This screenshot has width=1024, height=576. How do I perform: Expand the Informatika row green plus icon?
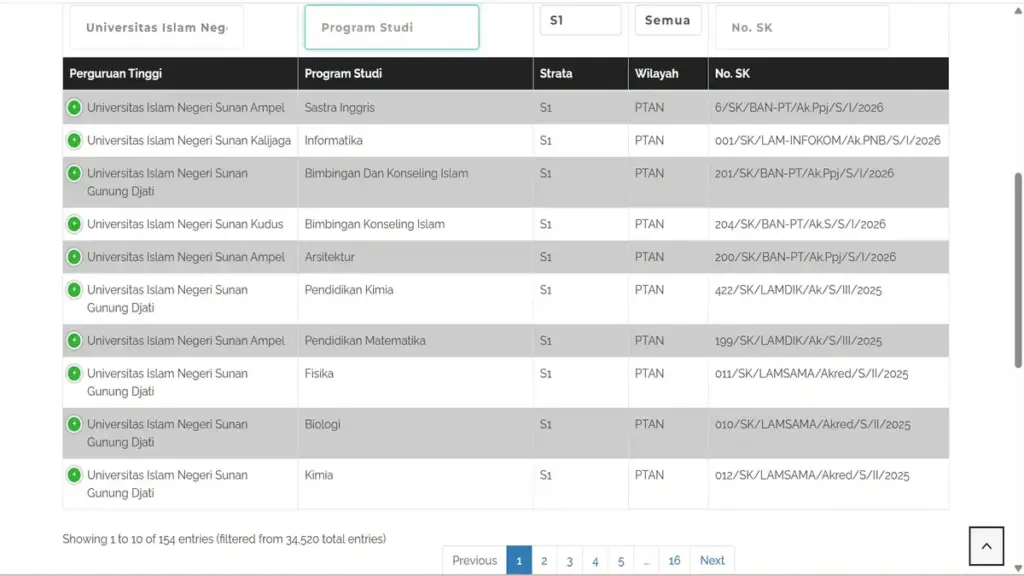point(74,141)
